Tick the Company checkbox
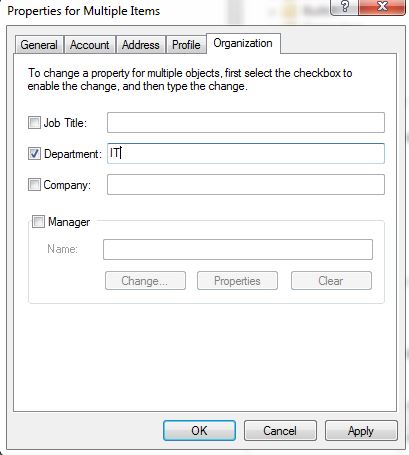 click(34, 184)
